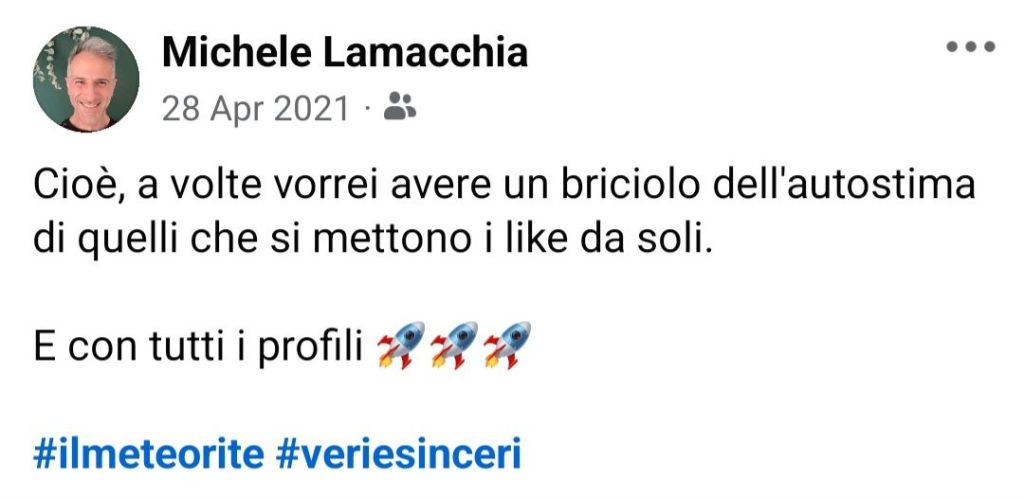
Task: Click the middle rocket emoji
Action: click(x=452, y=346)
